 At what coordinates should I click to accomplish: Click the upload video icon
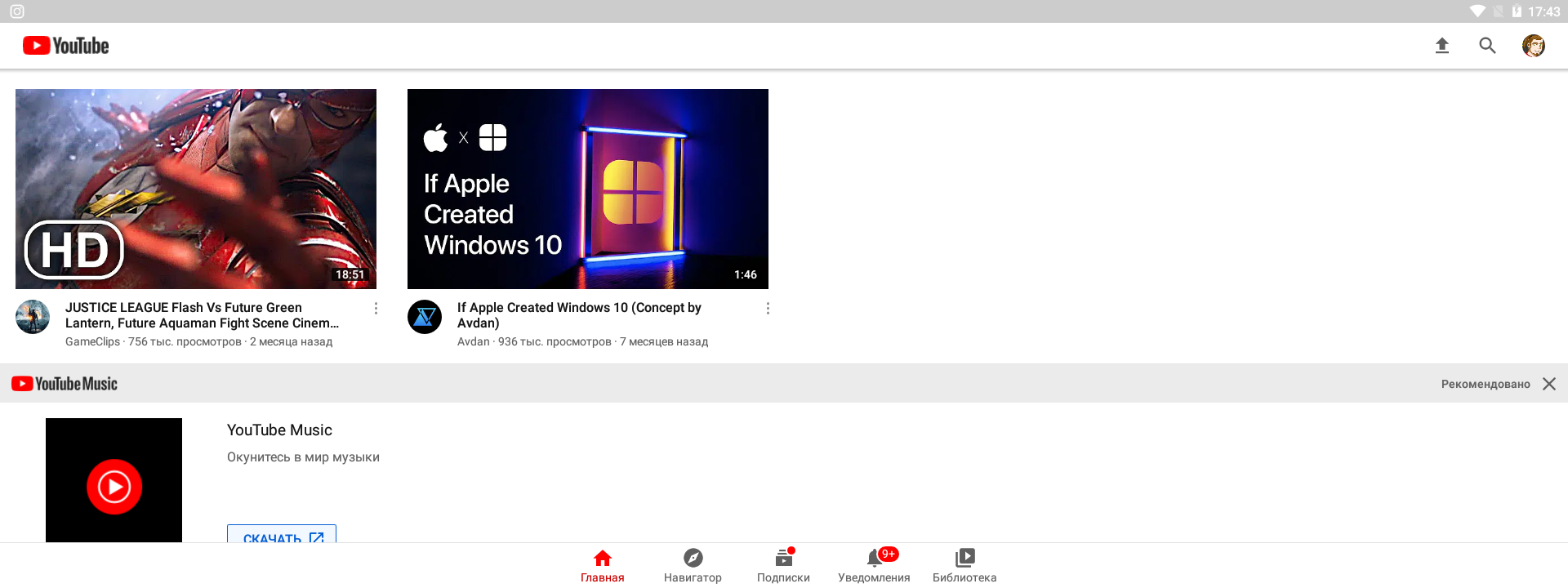pos(1441,46)
